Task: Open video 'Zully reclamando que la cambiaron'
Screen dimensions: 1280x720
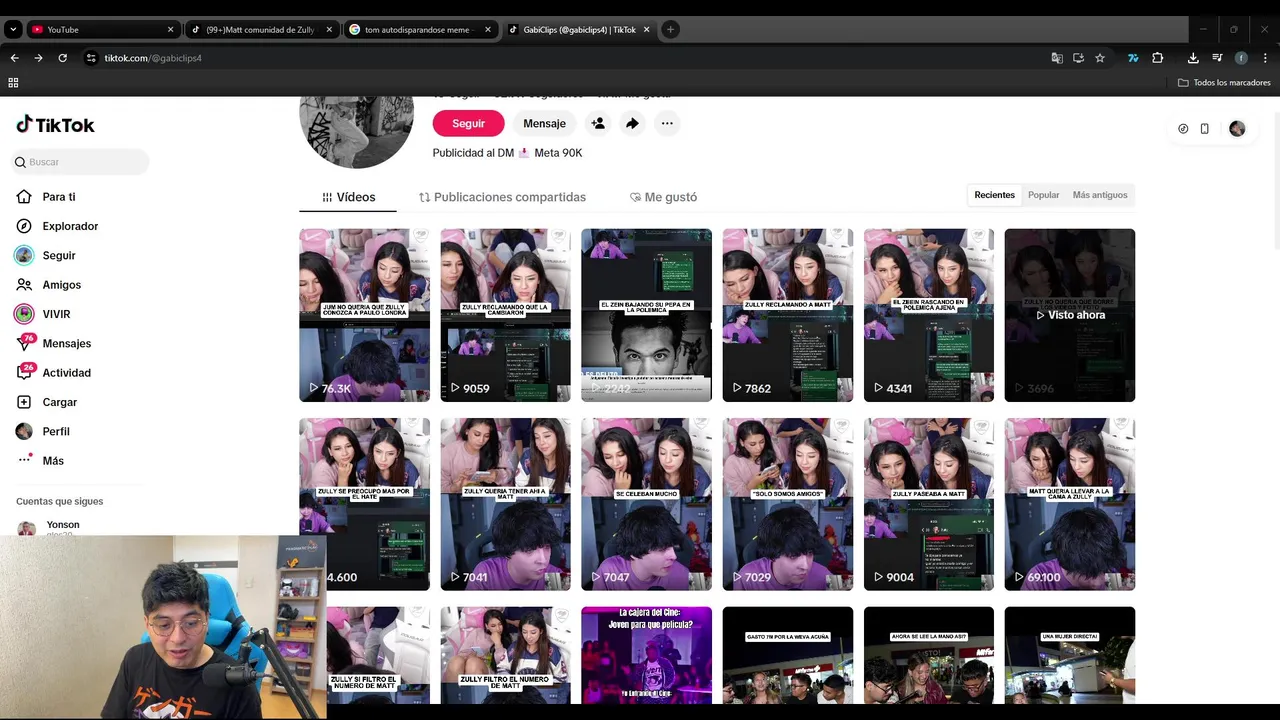Action: pos(505,315)
